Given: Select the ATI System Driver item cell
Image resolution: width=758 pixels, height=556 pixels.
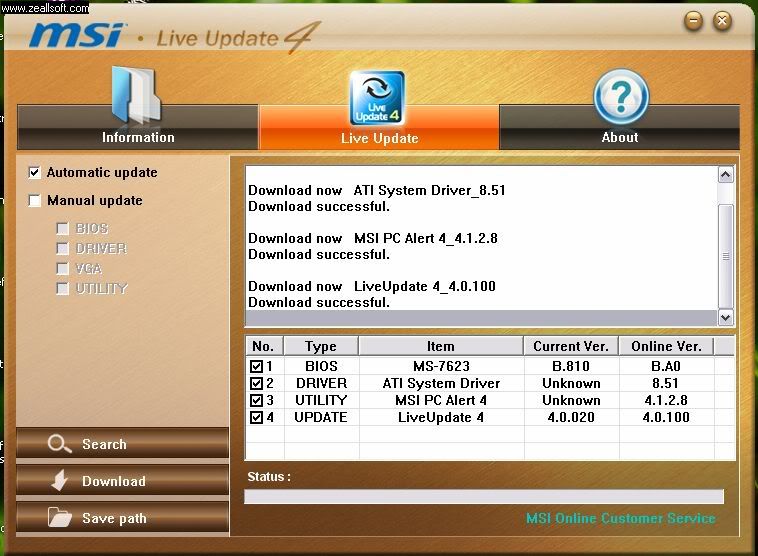Looking at the screenshot, I should tap(441, 383).
